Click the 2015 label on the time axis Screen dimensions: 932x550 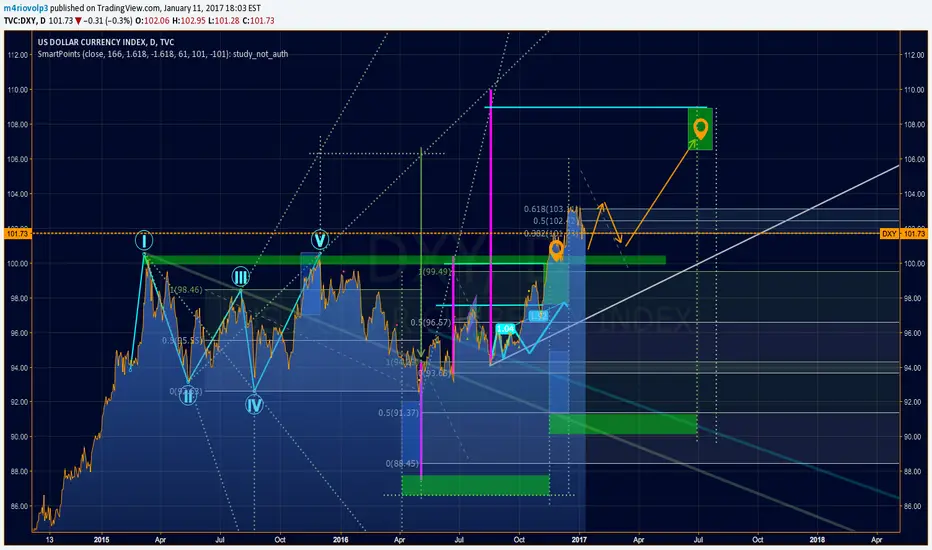(102, 540)
